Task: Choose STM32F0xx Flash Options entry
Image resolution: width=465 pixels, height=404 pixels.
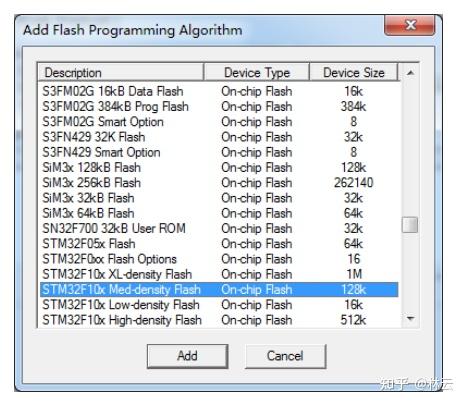Action: [219, 259]
